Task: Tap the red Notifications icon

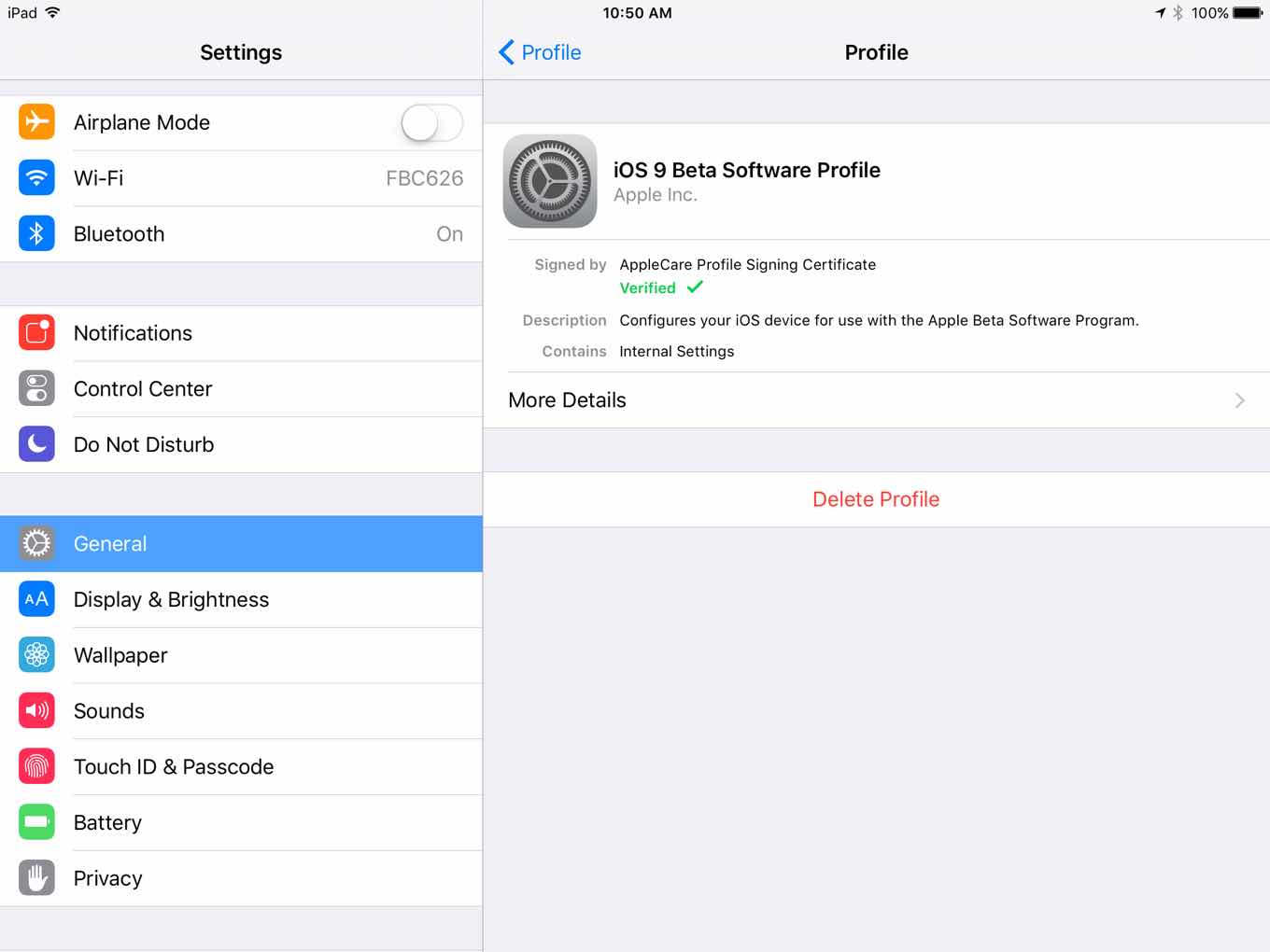Action: tap(36, 333)
